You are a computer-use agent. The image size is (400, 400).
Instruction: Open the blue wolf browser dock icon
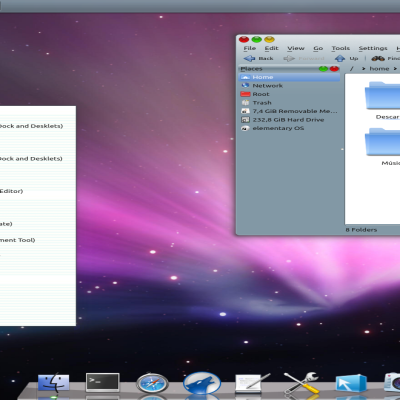pos(202,383)
